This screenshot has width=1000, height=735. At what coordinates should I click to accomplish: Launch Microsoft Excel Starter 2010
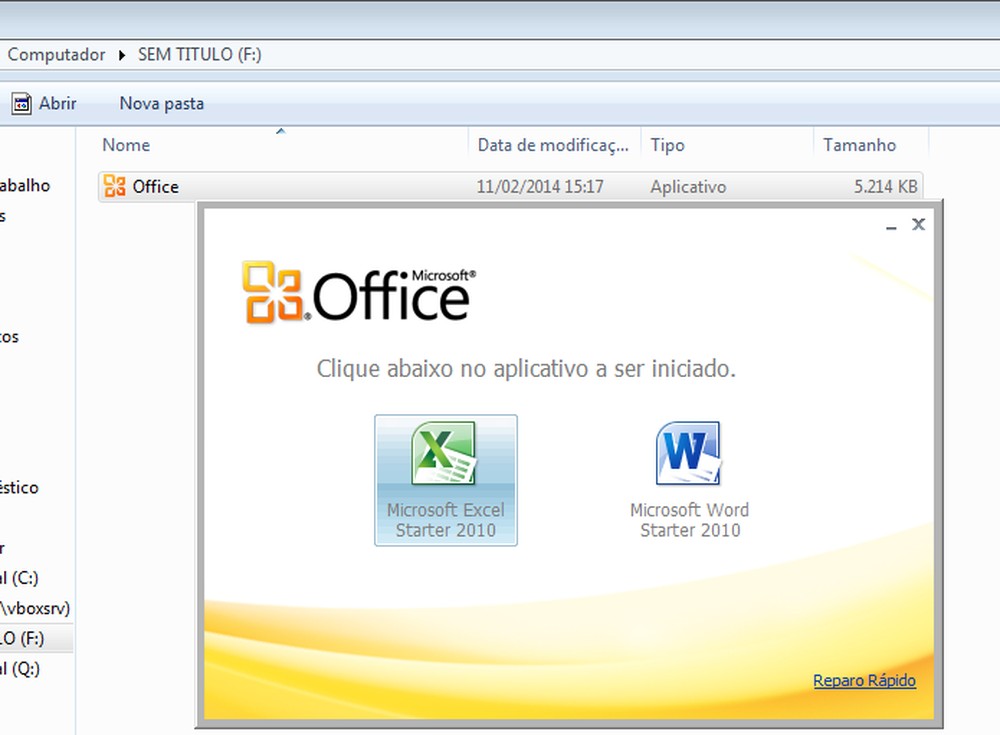tap(445, 481)
